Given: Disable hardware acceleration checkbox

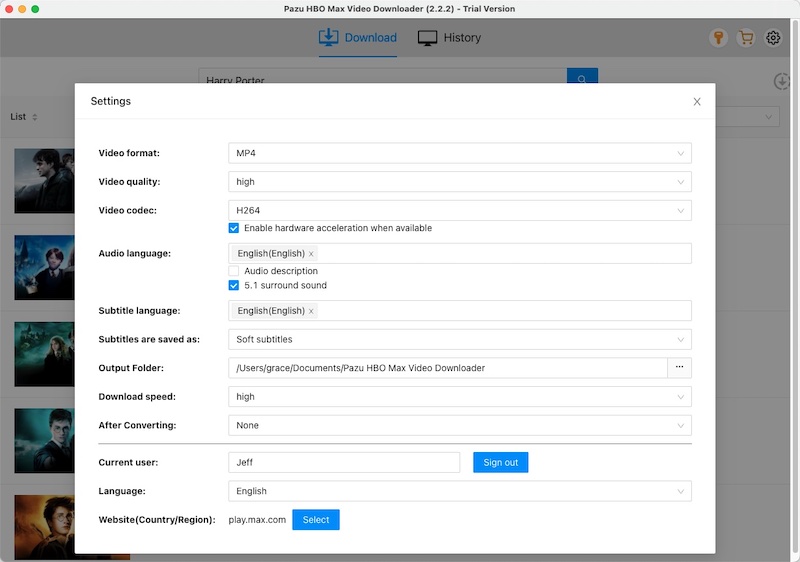Looking at the screenshot, I should point(234,228).
